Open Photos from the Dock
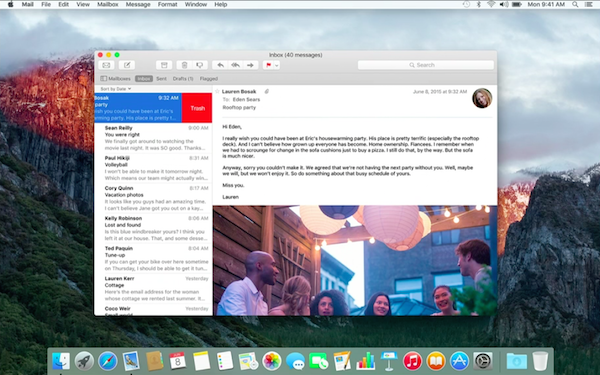Viewport: 600px width, 375px height. pyautogui.click(x=272, y=360)
